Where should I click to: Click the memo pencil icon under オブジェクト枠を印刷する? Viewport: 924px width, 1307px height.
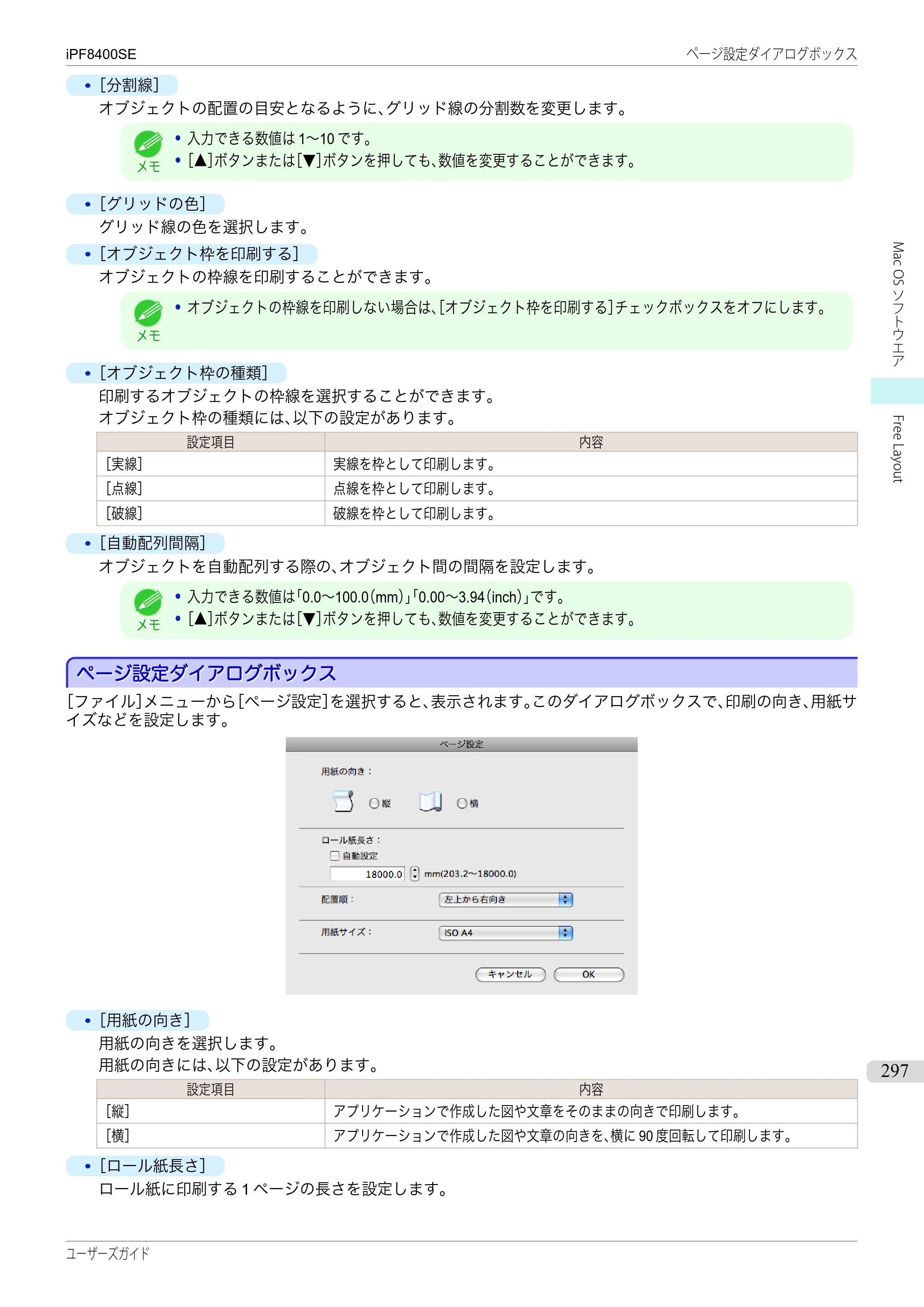[148, 312]
